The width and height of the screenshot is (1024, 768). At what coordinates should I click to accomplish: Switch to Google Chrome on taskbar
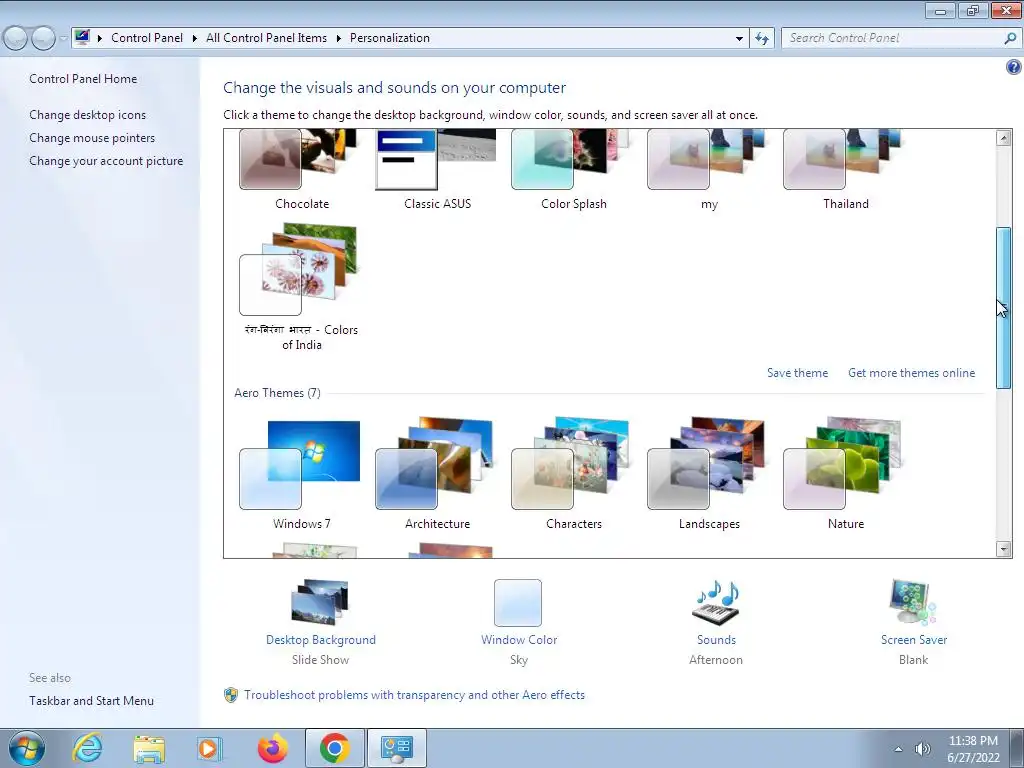(334, 748)
